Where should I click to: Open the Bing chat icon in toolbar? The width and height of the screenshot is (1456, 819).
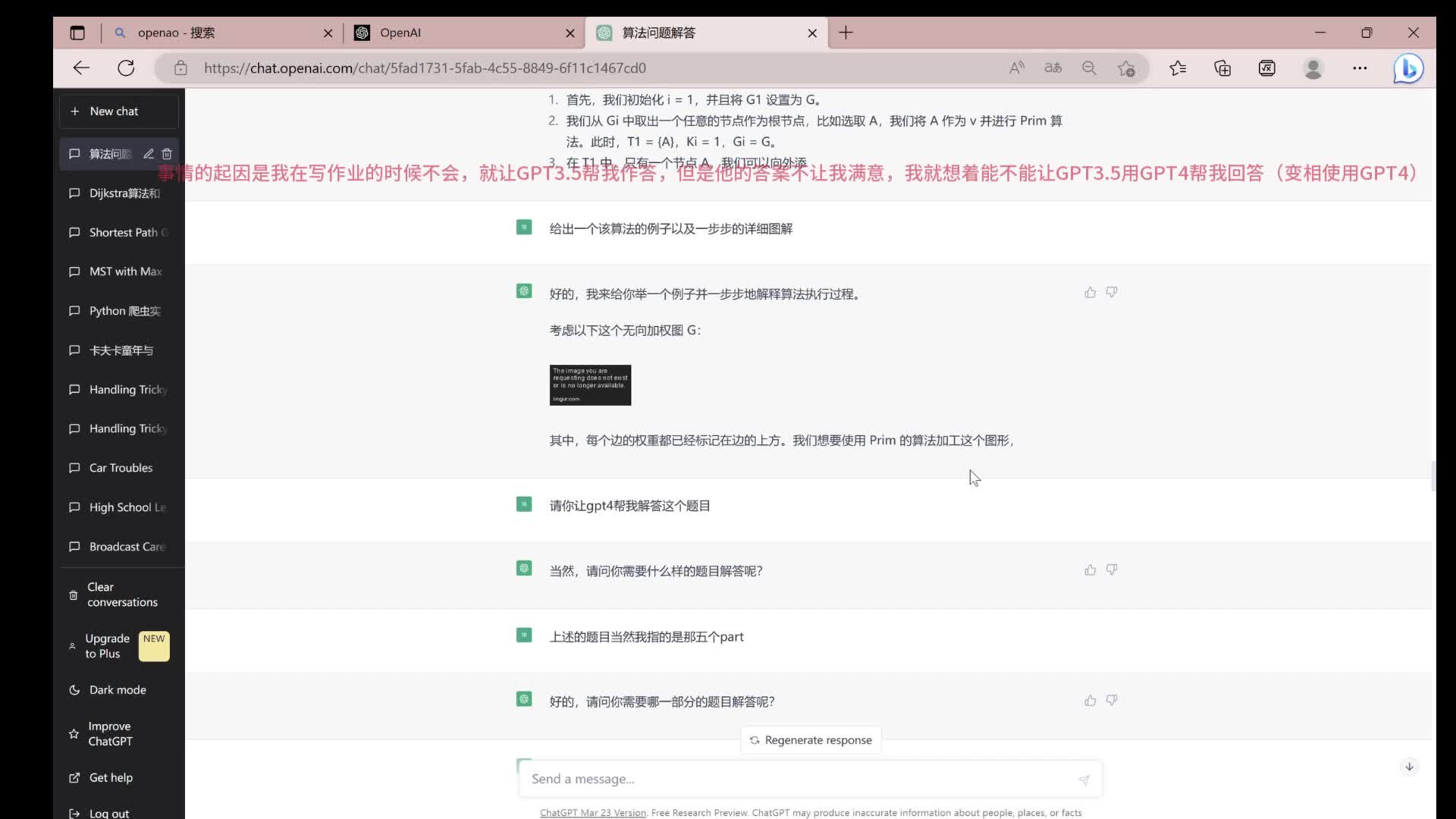1408,67
